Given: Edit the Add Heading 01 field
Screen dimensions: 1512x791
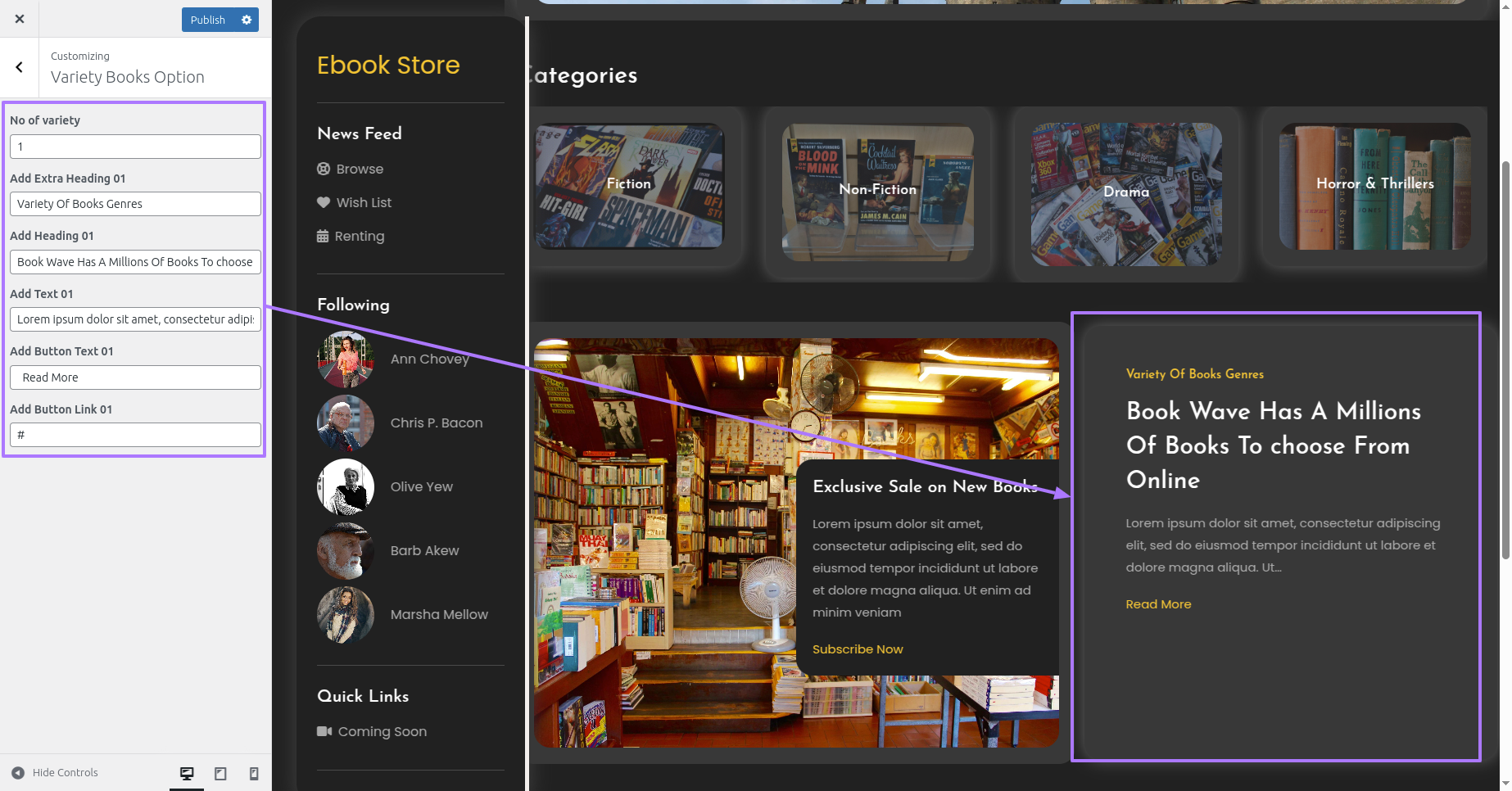Looking at the screenshot, I should click(135, 262).
